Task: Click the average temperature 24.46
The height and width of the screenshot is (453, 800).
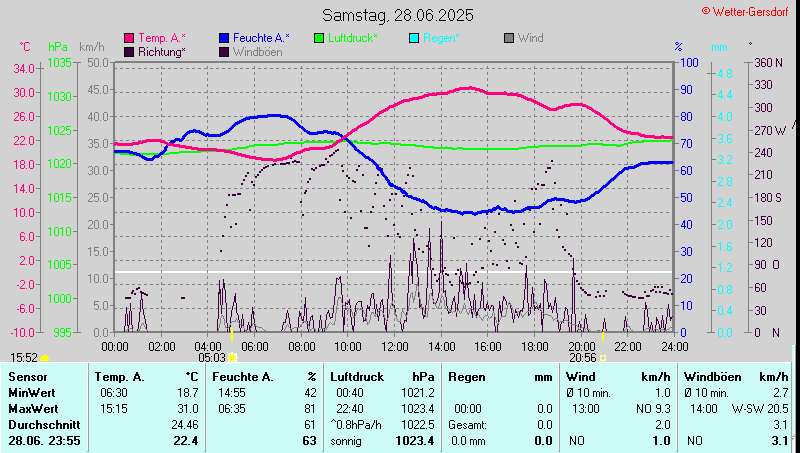Action: tap(185, 425)
